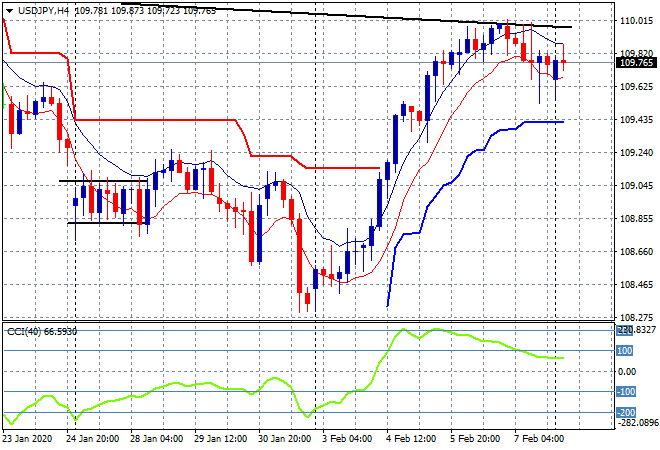Click the 30 Jan 20:00 time label
Screen dimensions: 660x450
click(x=284, y=439)
